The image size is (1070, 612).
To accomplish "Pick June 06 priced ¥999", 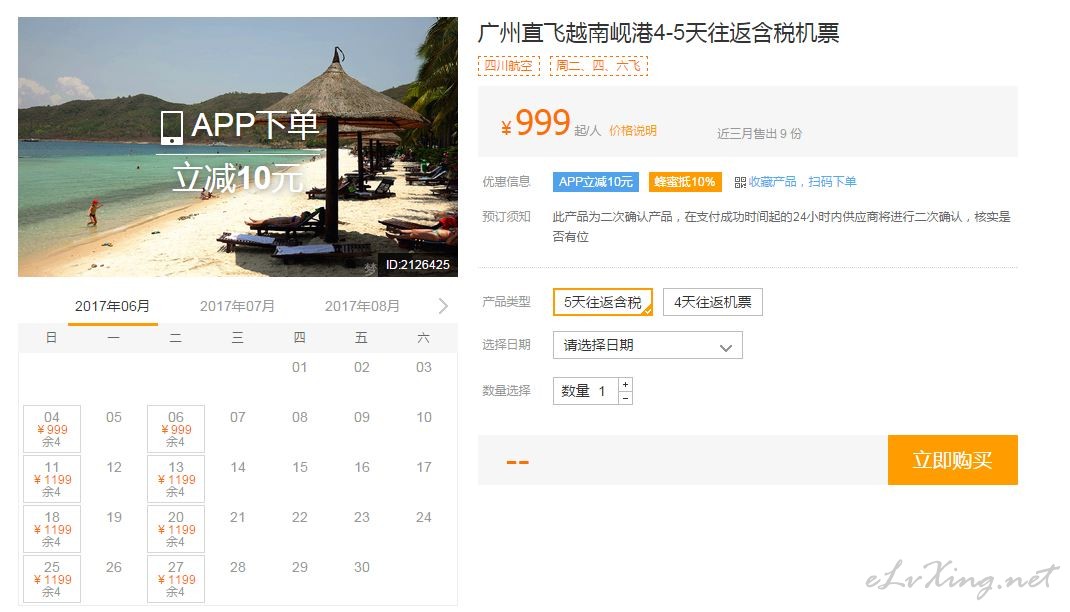I will pos(176,429).
